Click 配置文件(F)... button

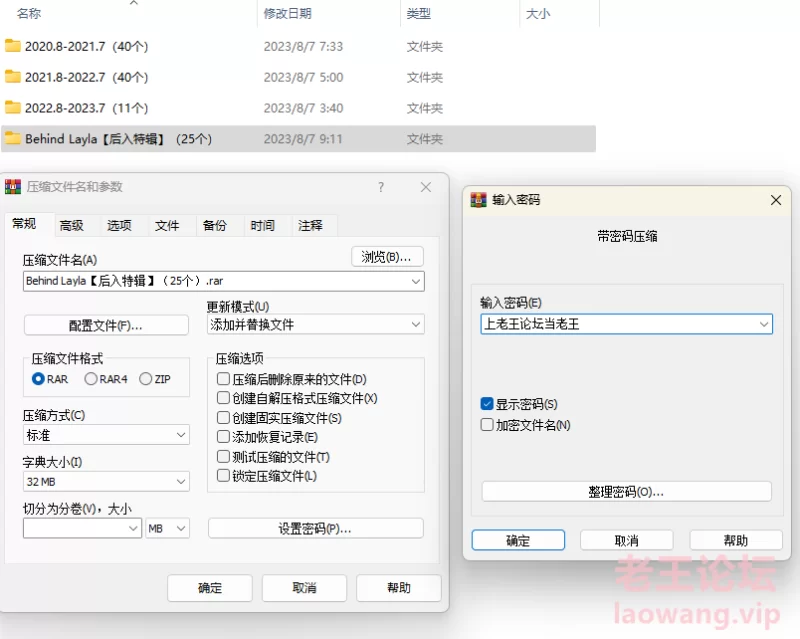[106, 326]
